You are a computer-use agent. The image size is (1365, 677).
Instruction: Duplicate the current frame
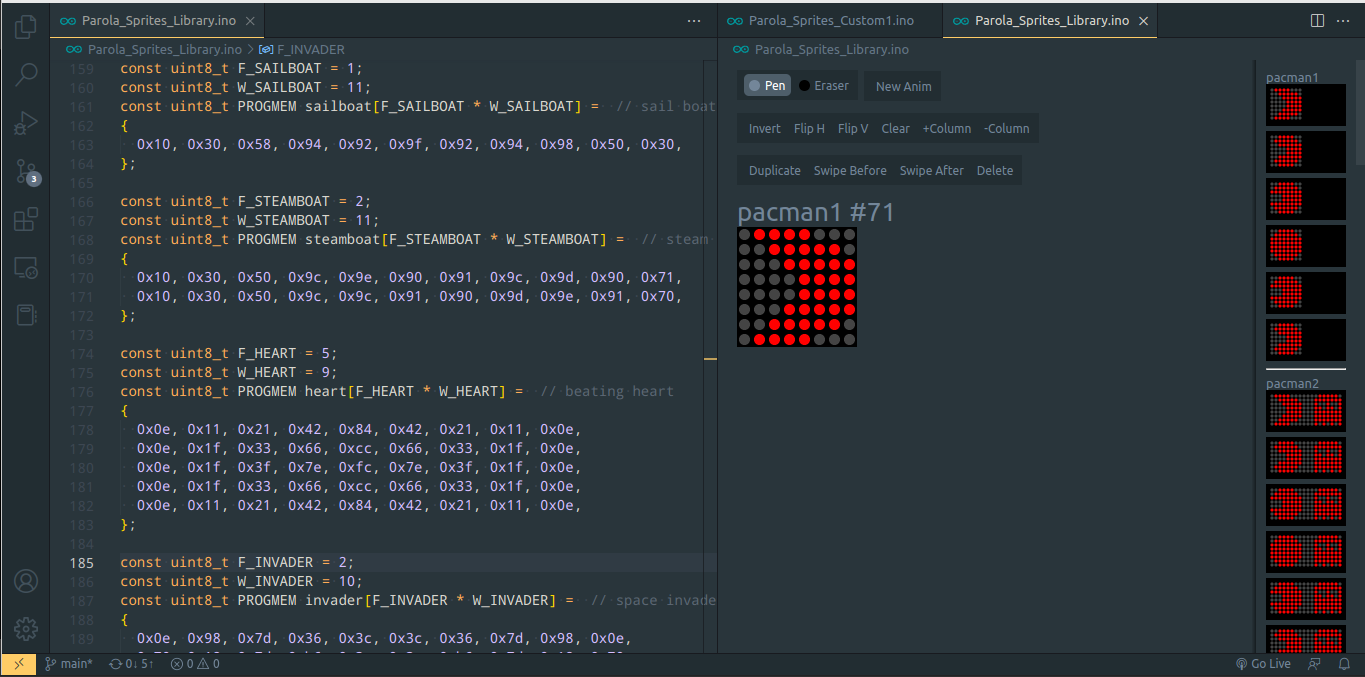click(775, 170)
